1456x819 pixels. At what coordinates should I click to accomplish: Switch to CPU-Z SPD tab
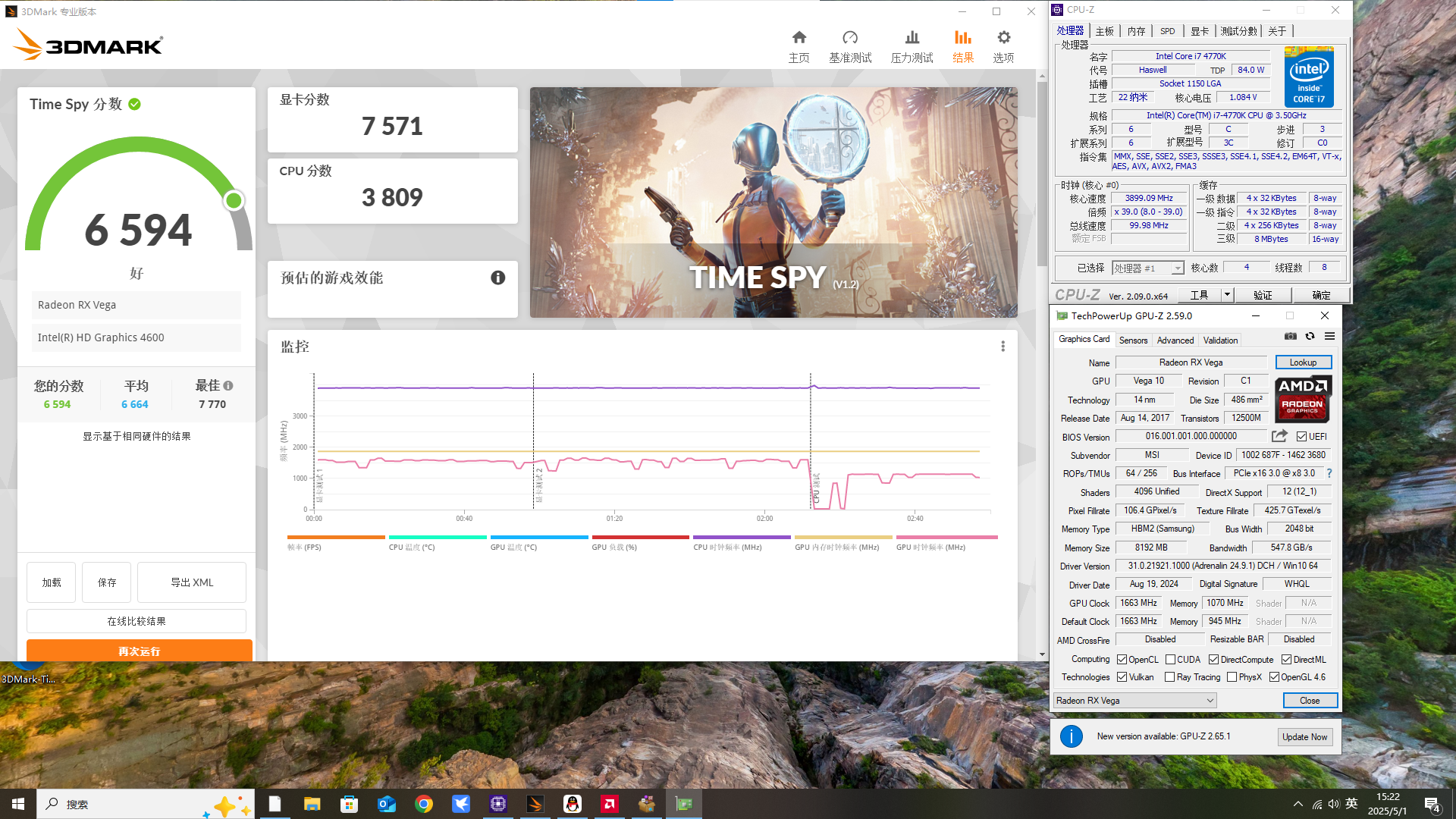click(x=1167, y=31)
